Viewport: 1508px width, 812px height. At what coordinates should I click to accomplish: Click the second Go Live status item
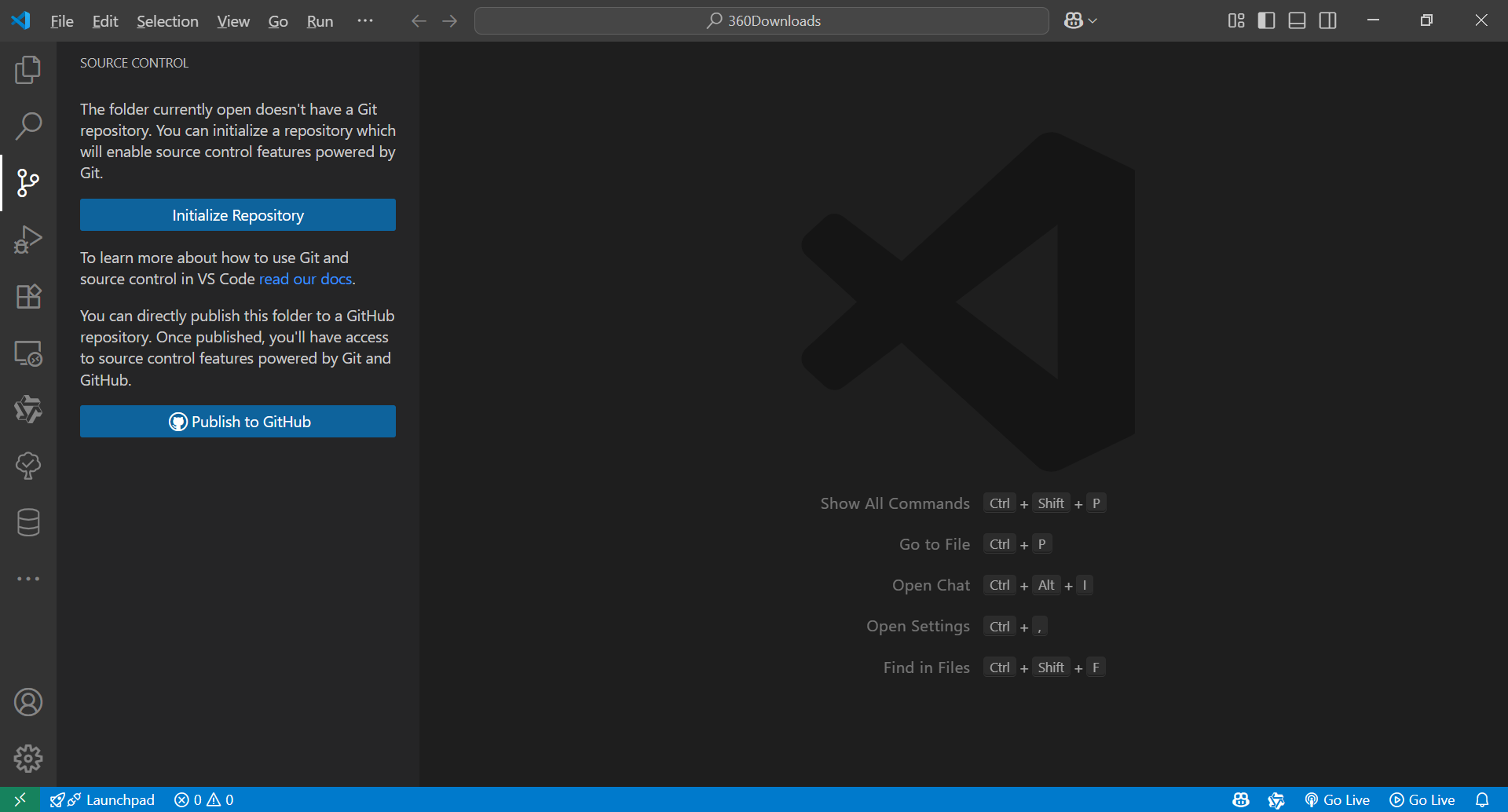[1422, 799]
